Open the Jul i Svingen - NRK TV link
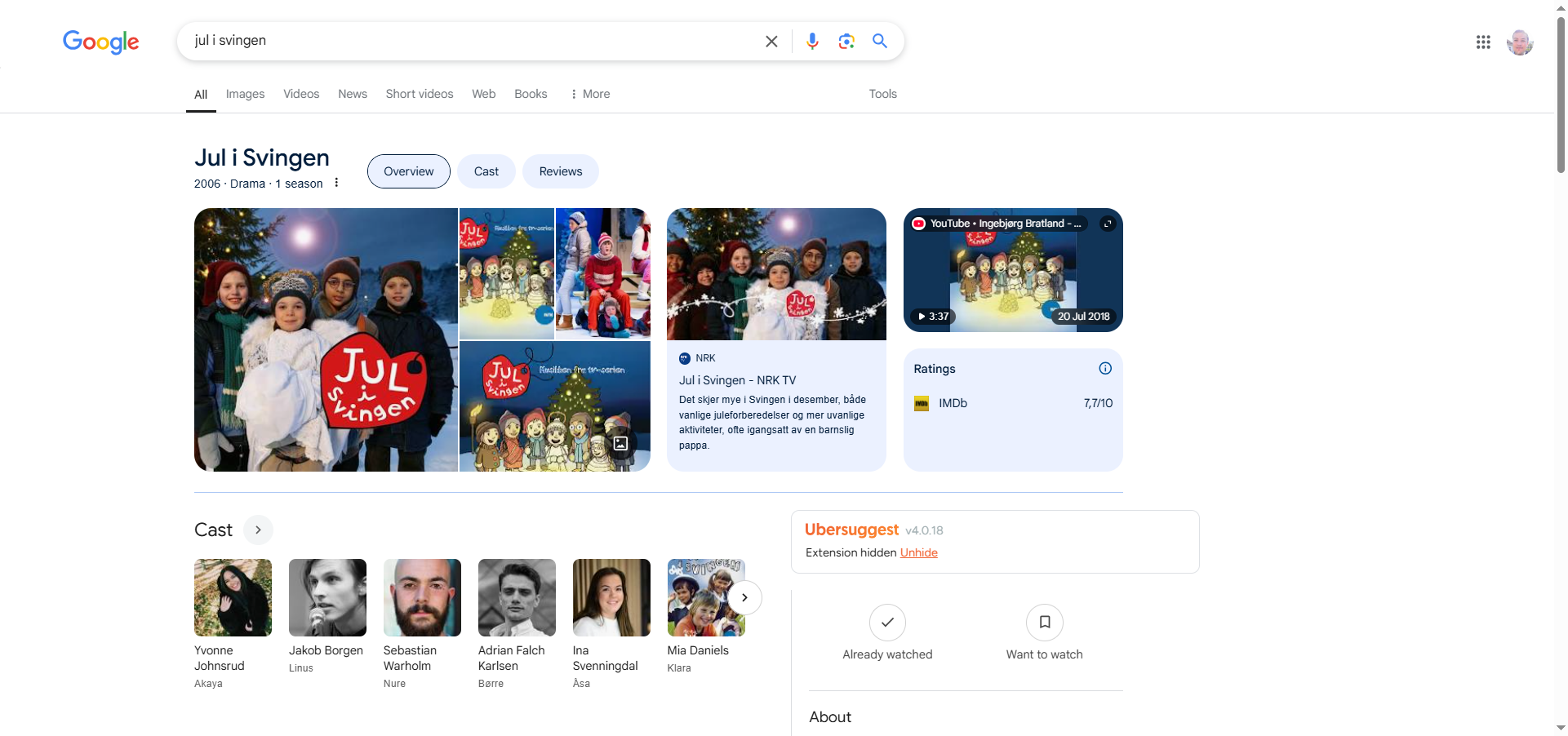Image resolution: width=1568 pixels, height=736 pixels. click(736, 380)
